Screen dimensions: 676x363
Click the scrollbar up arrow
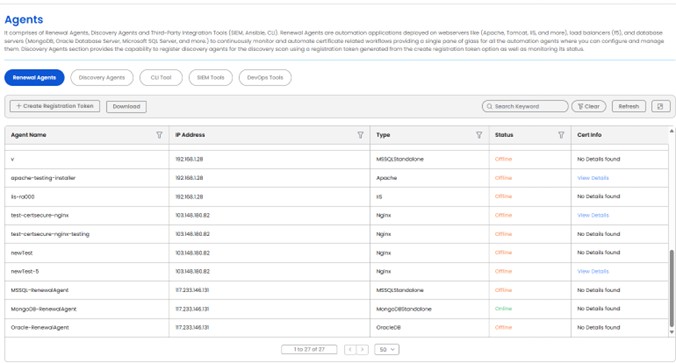point(671,131)
